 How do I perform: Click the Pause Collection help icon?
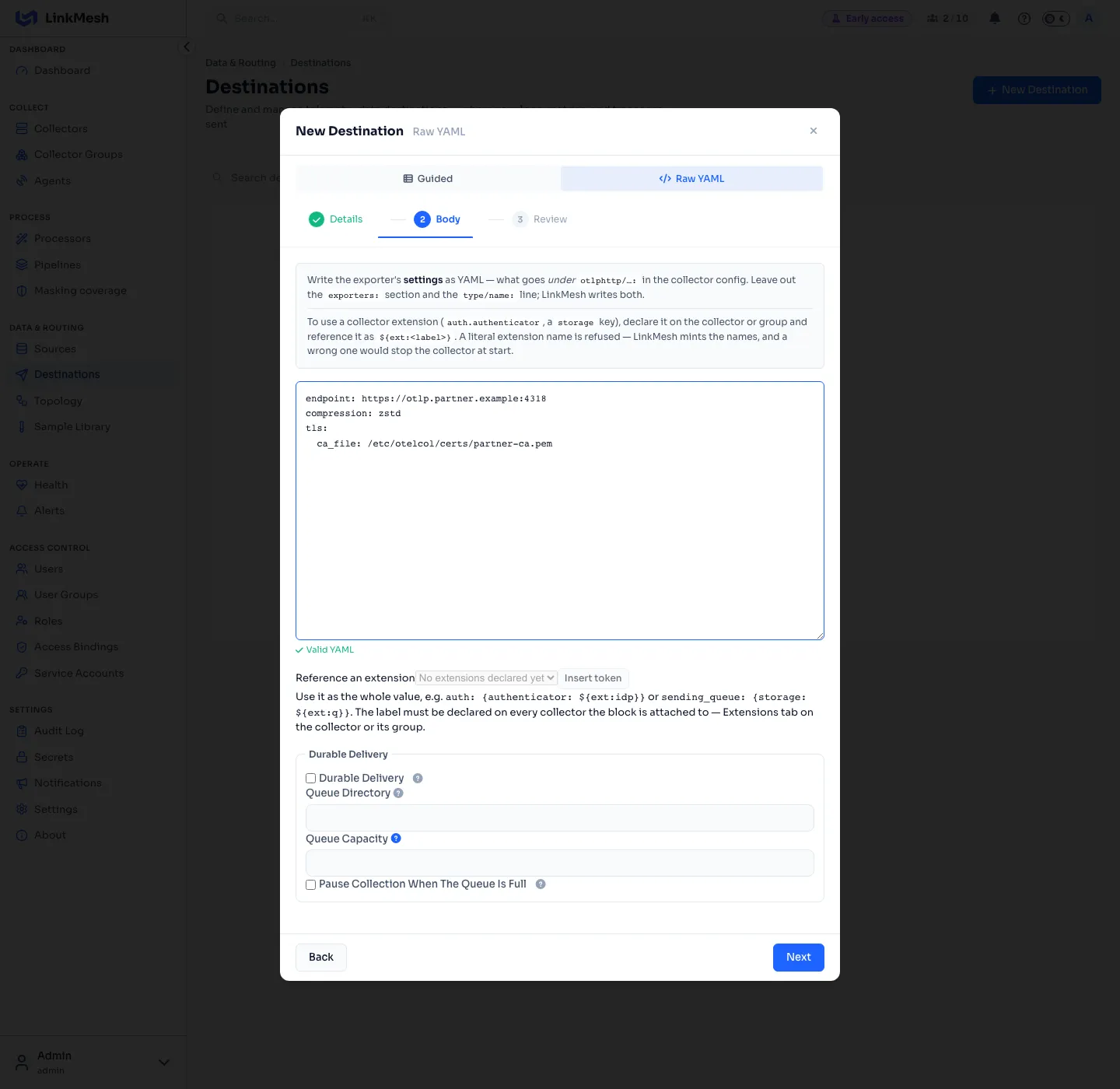pos(541,884)
